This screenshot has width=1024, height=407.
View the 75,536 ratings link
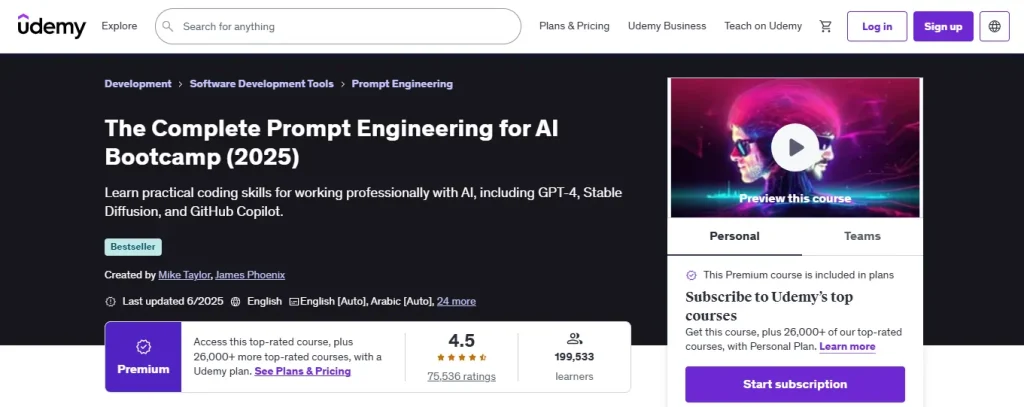(x=461, y=376)
